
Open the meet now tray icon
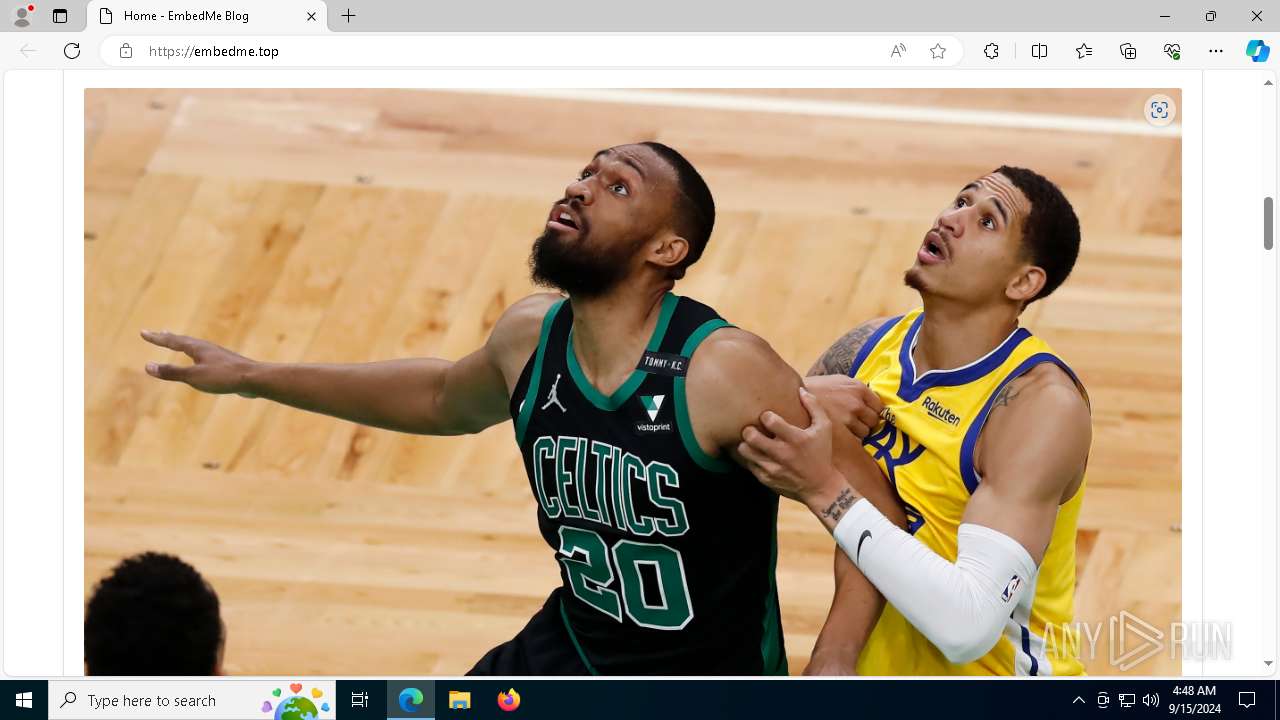click(1103, 700)
